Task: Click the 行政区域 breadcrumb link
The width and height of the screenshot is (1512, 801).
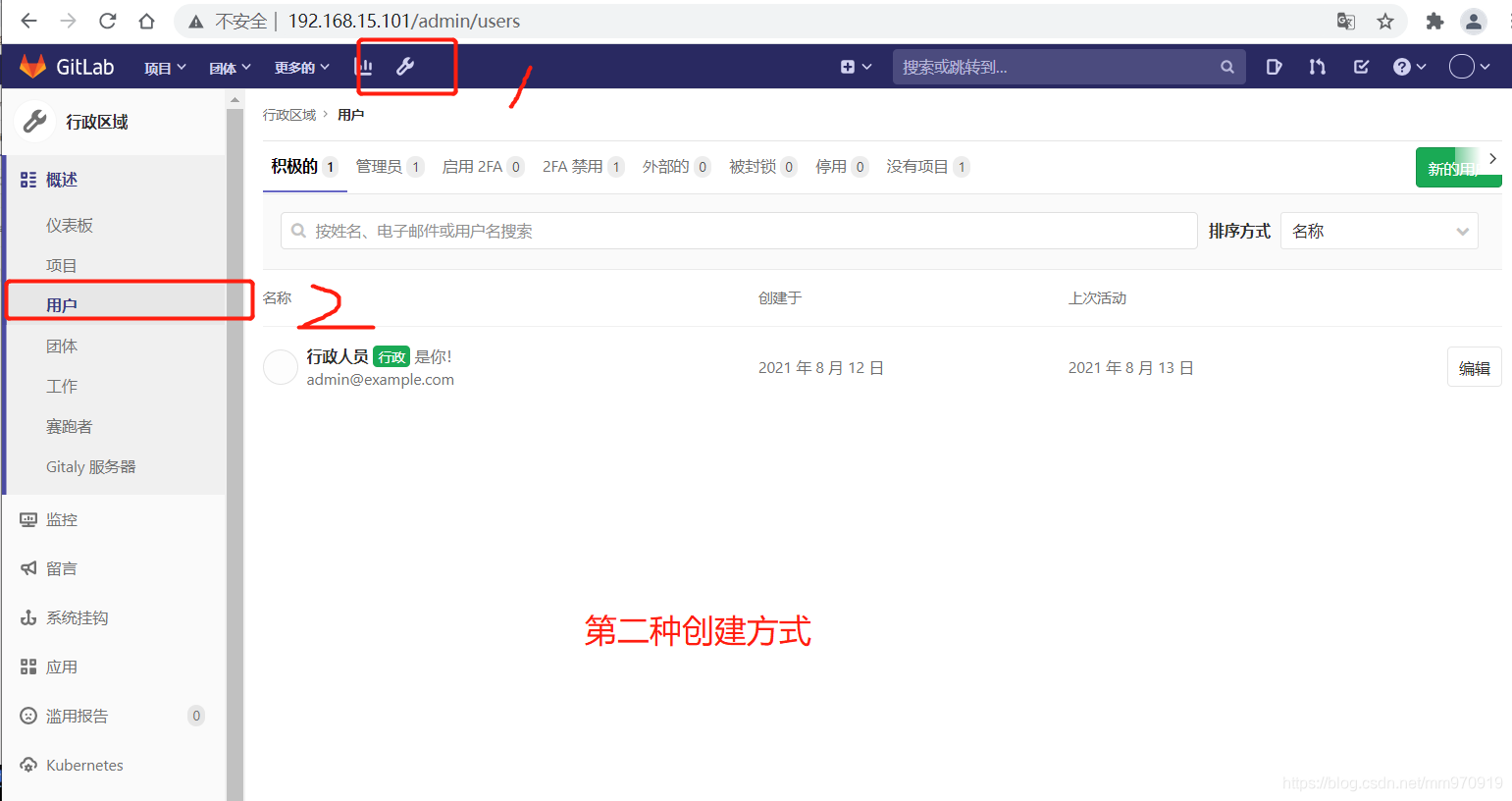Action: [289, 115]
